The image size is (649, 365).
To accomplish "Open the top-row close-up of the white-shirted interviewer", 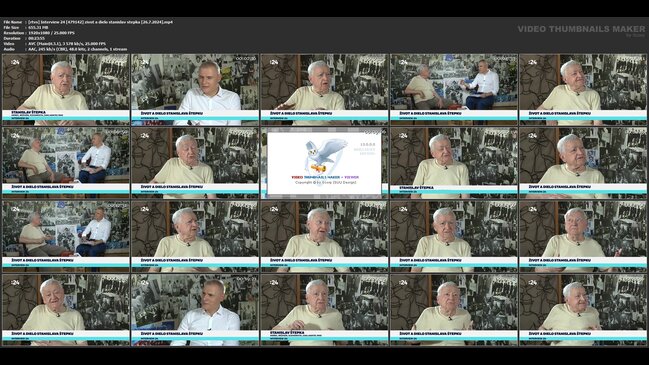I will [195, 89].
